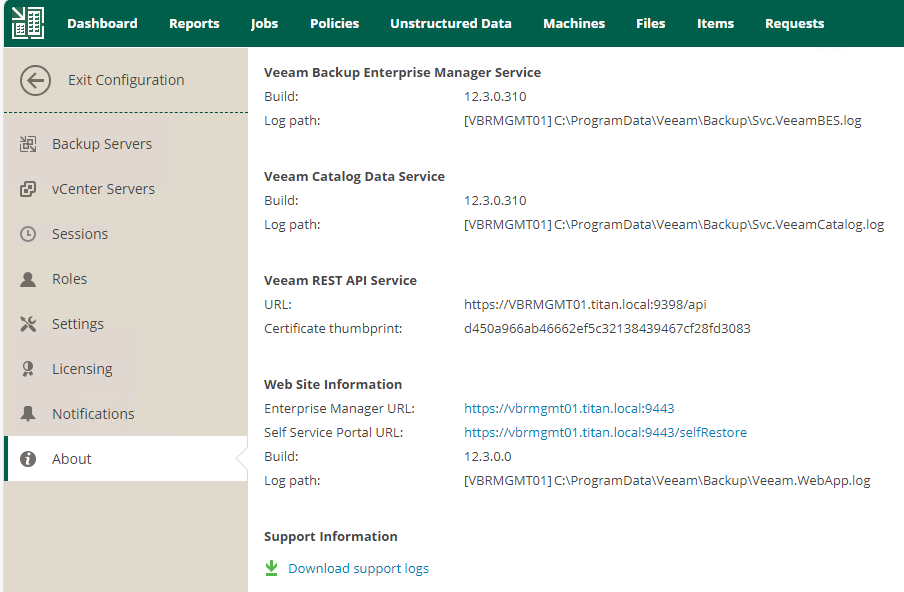Viewport: 904px width, 592px height.
Task: Click the Veeam Catalog Data Service heading
Action: [355, 176]
